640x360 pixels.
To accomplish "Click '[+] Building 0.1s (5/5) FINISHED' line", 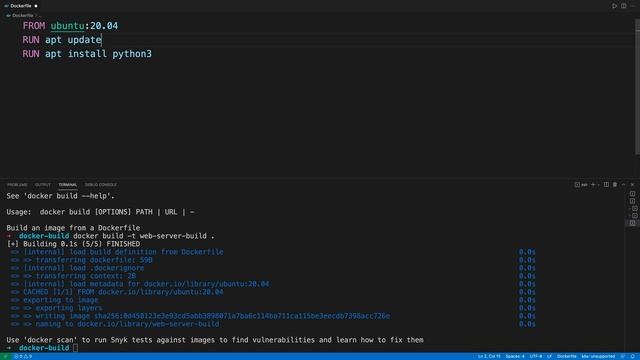I will [73, 244].
